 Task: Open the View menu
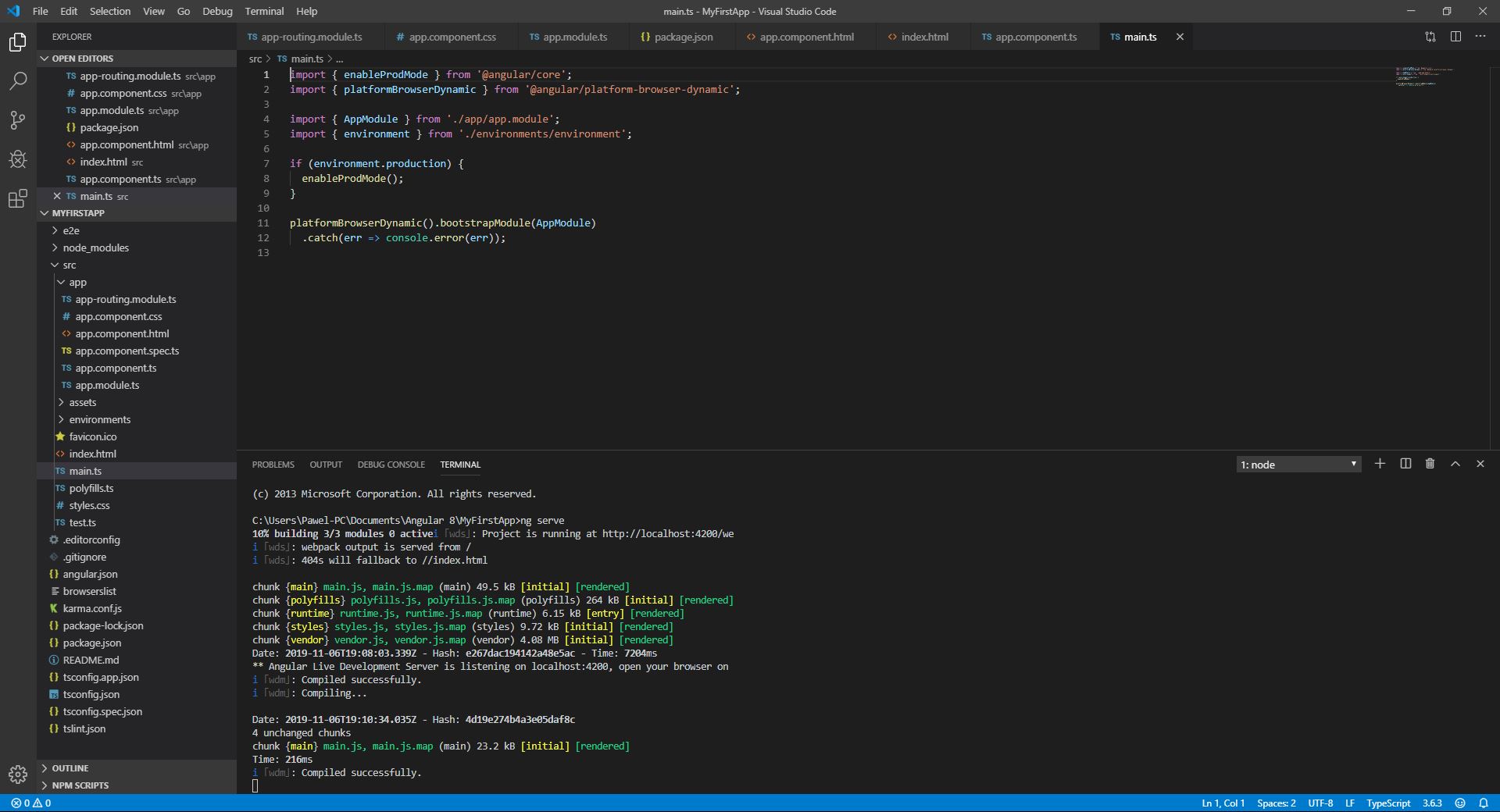point(154,11)
